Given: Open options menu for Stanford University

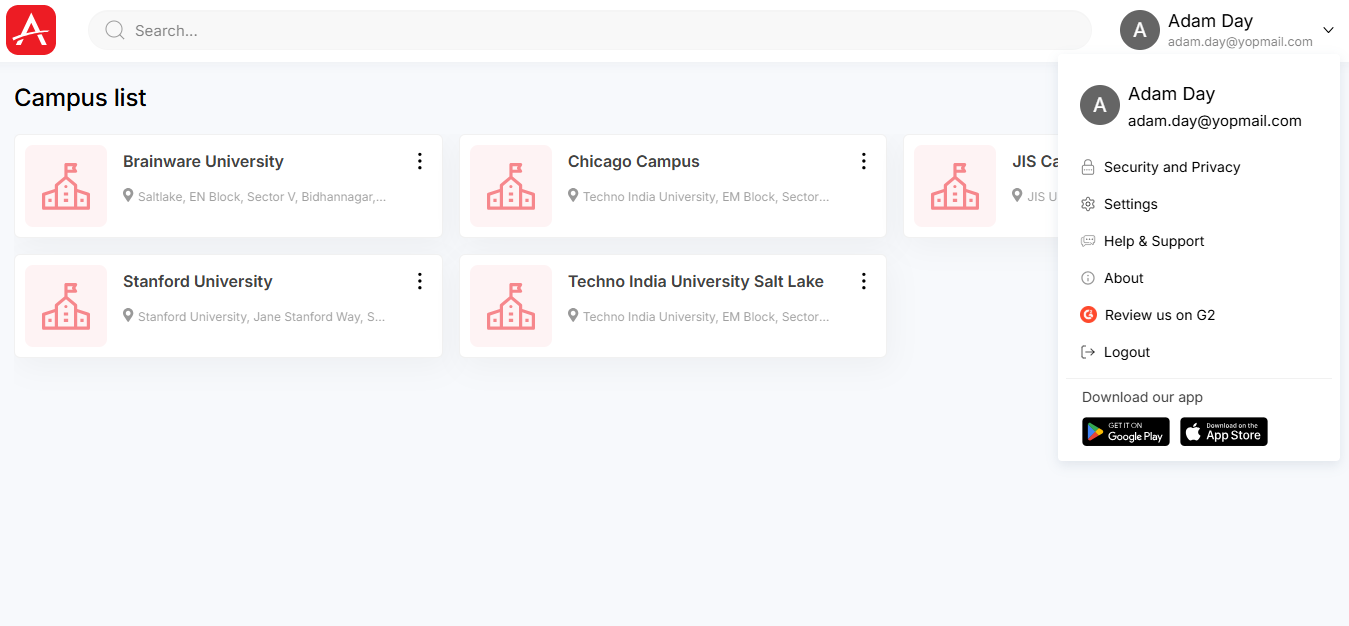Looking at the screenshot, I should point(420,281).
